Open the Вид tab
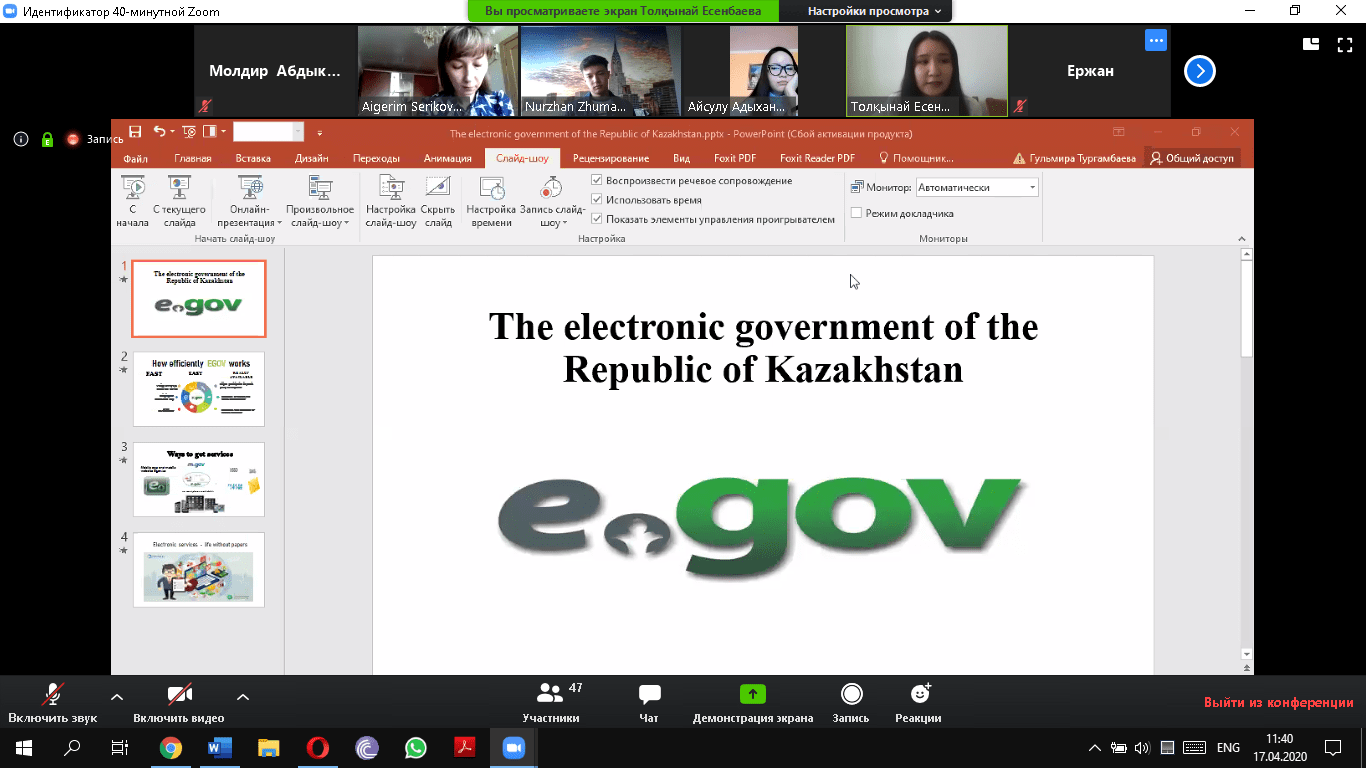1366x768 pixels. (681, 158)
